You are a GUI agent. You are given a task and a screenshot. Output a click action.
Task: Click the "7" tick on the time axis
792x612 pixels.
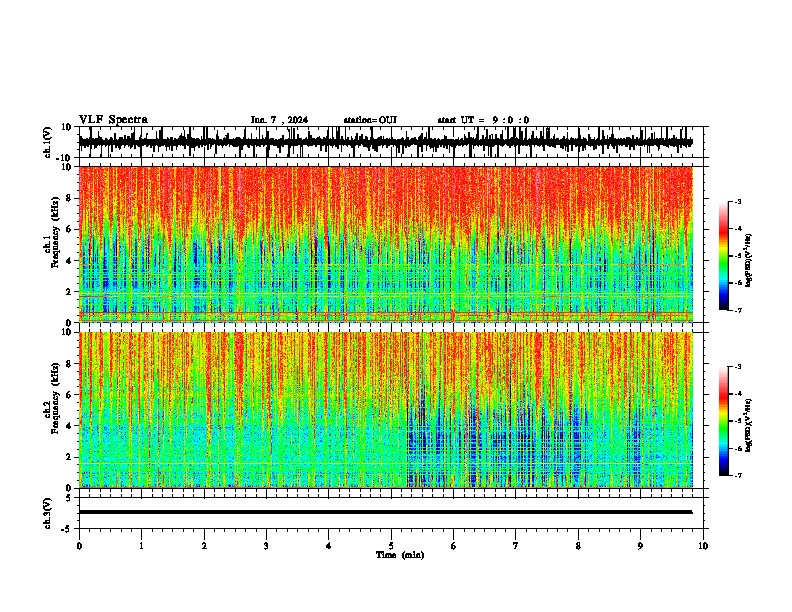click(x=516, y=546)
